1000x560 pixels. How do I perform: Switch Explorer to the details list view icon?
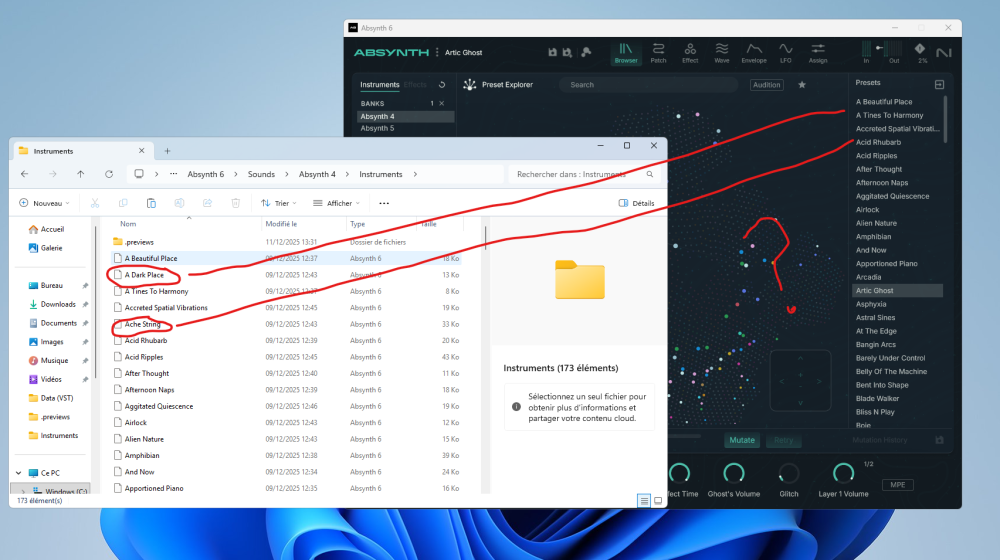point(644,501)
